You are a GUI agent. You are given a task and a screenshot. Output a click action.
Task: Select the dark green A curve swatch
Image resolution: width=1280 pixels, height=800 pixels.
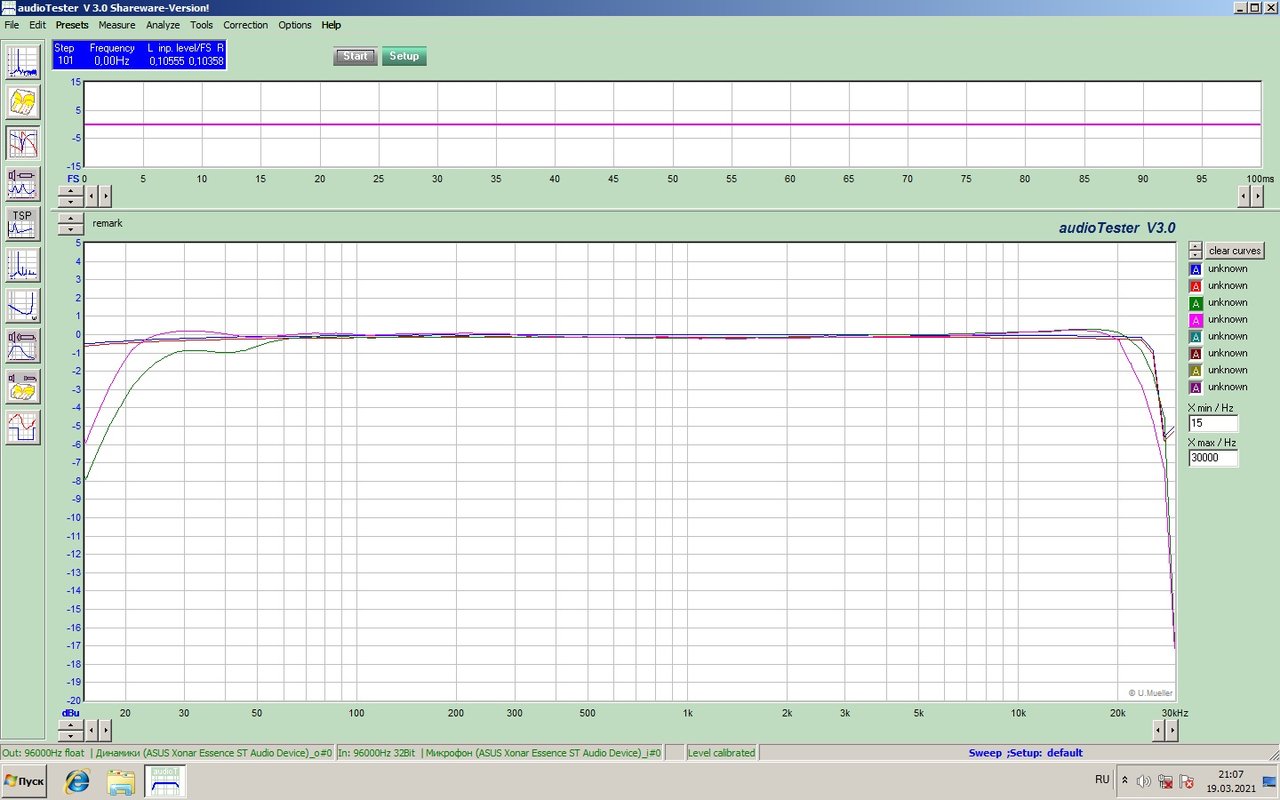pos(1195,303)
